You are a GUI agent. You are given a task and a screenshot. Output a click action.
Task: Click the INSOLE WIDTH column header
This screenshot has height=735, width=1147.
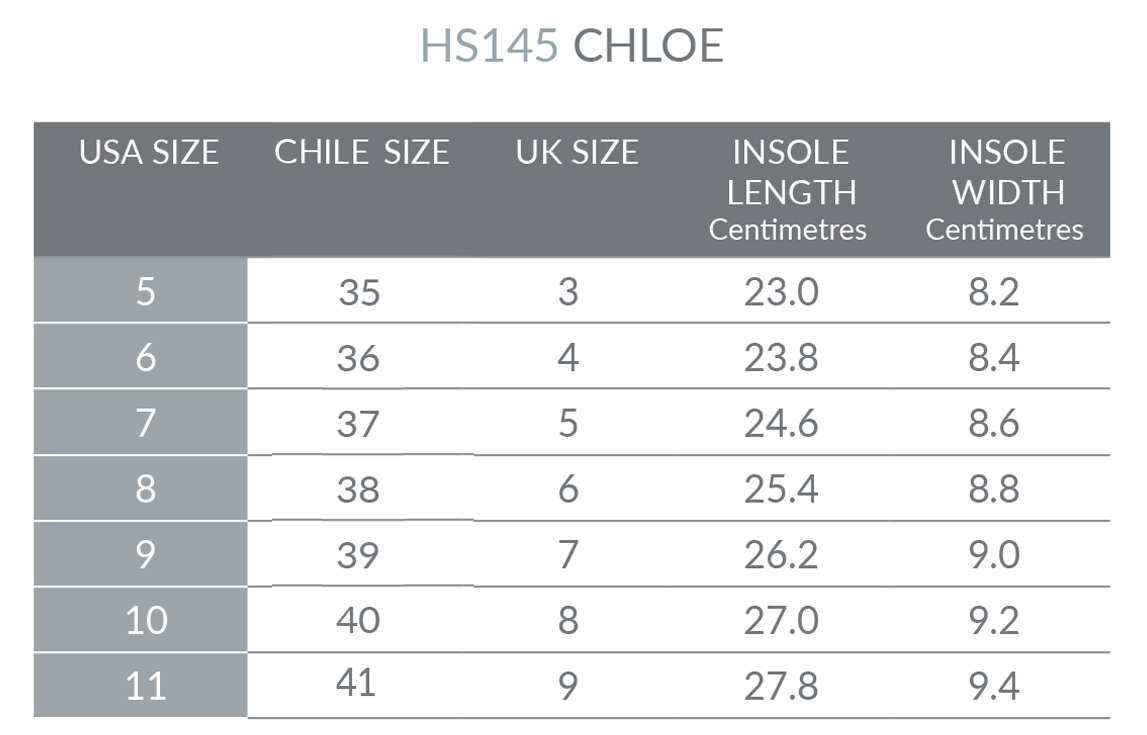pyautogui.click(x=1005, y=190)
